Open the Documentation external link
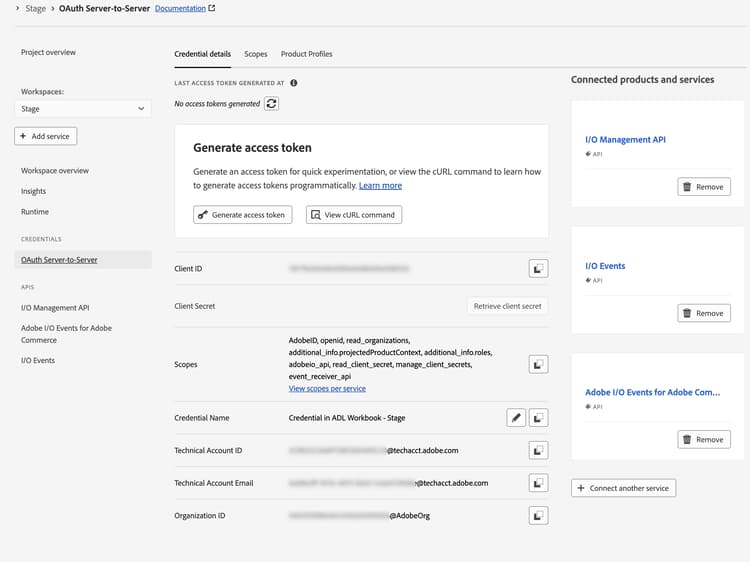750x562 pixels. (185, 8)
